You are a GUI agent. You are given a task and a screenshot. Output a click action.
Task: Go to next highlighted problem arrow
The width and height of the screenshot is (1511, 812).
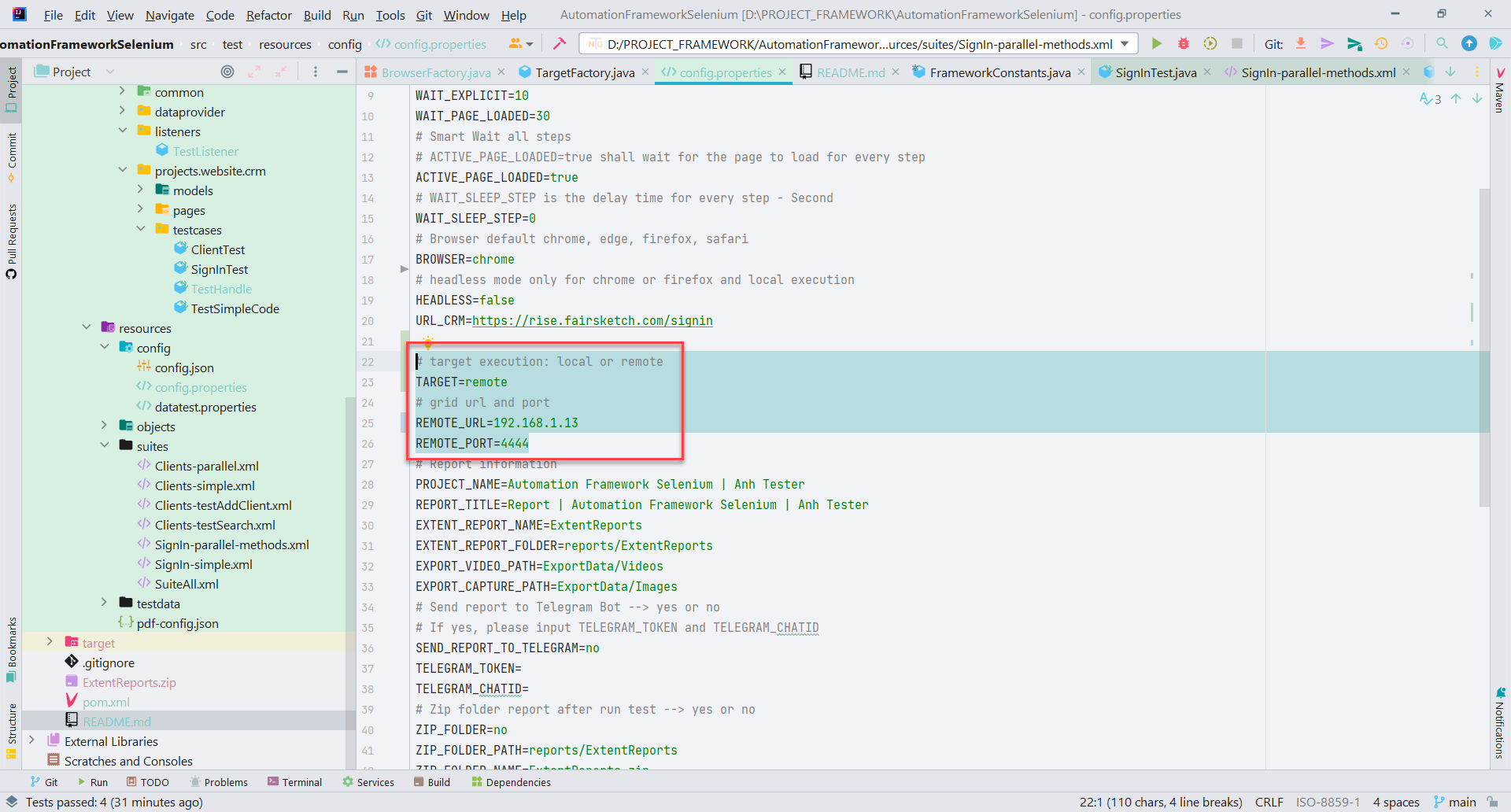point(1477,98)
